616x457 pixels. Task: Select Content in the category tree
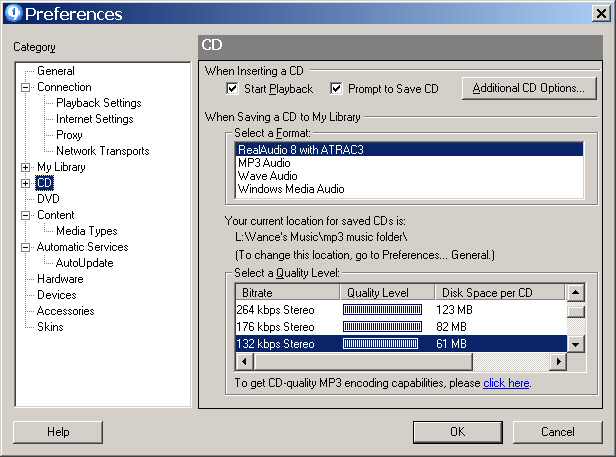pyautogui.click(x=55, y=215)
